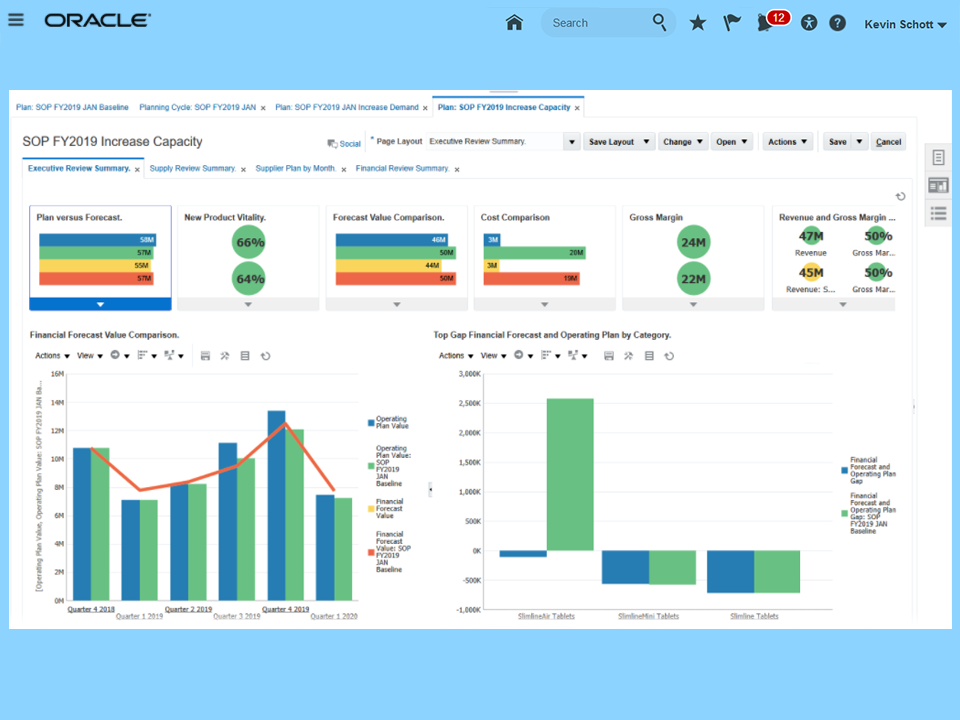Open the accessibility settings icon

coord(809,23)
